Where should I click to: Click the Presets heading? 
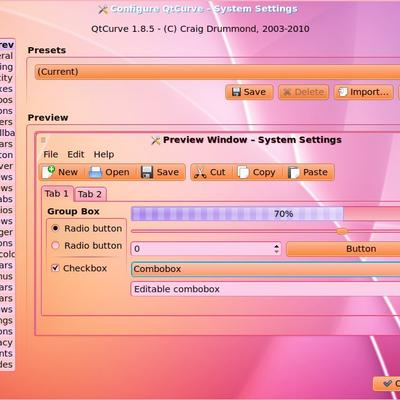tap(47, 50)
